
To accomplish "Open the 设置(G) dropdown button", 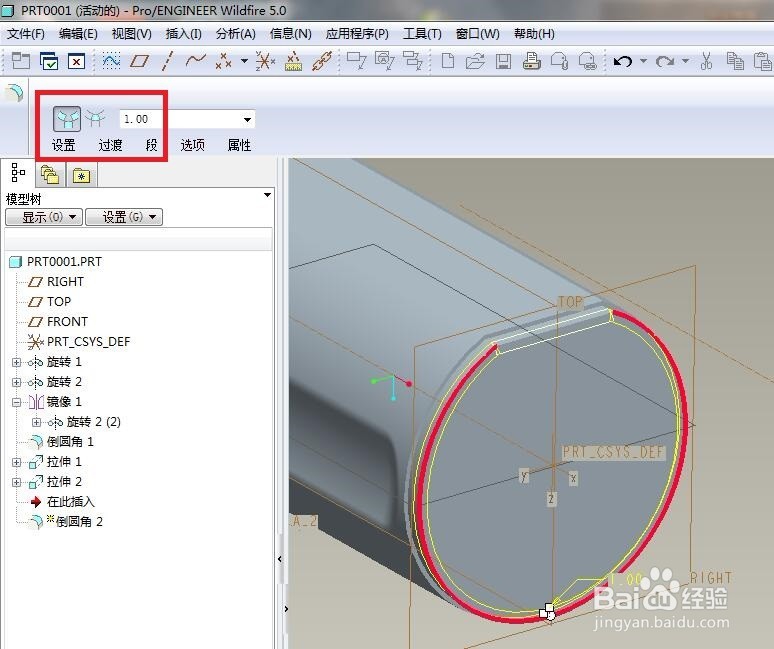I will click(123, 217).
